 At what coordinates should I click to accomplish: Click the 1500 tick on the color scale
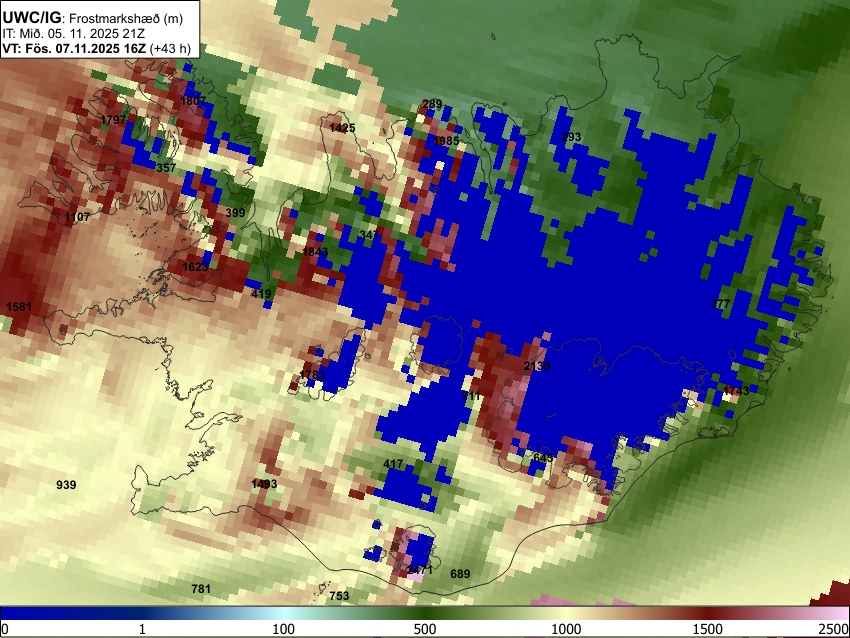coord(708,629)
